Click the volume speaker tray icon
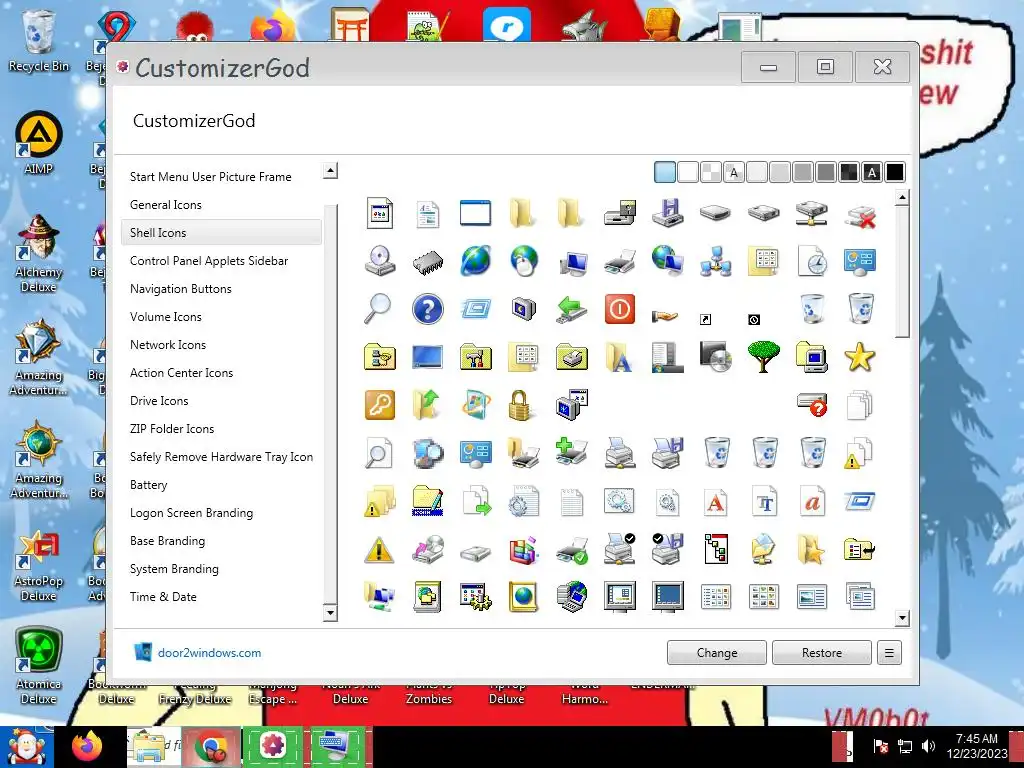 click(x=928, y=746)
